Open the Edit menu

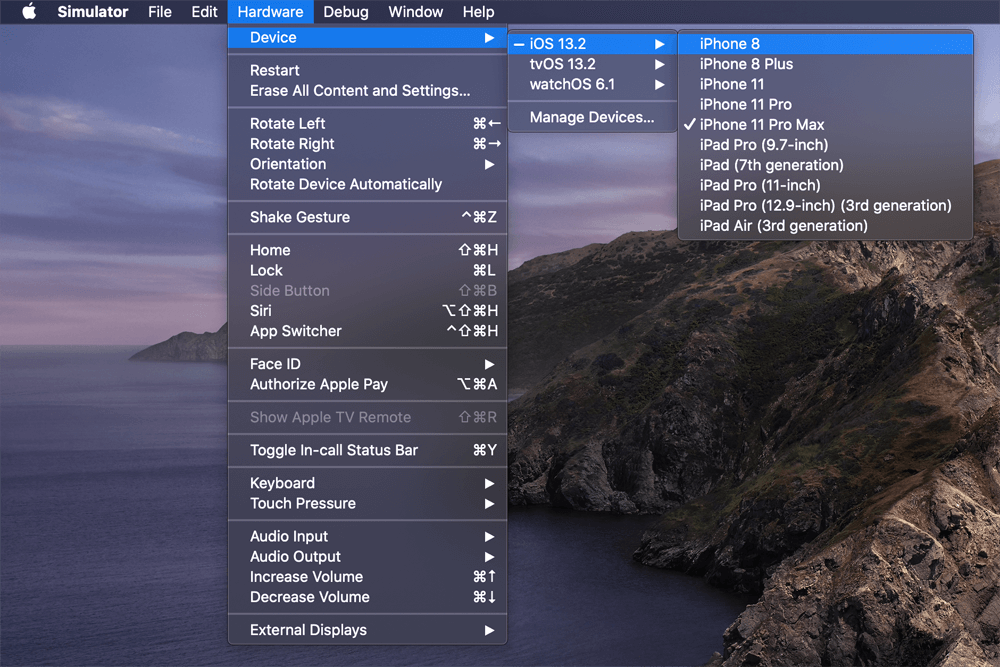pyautogui.click(x=204, y=11)
